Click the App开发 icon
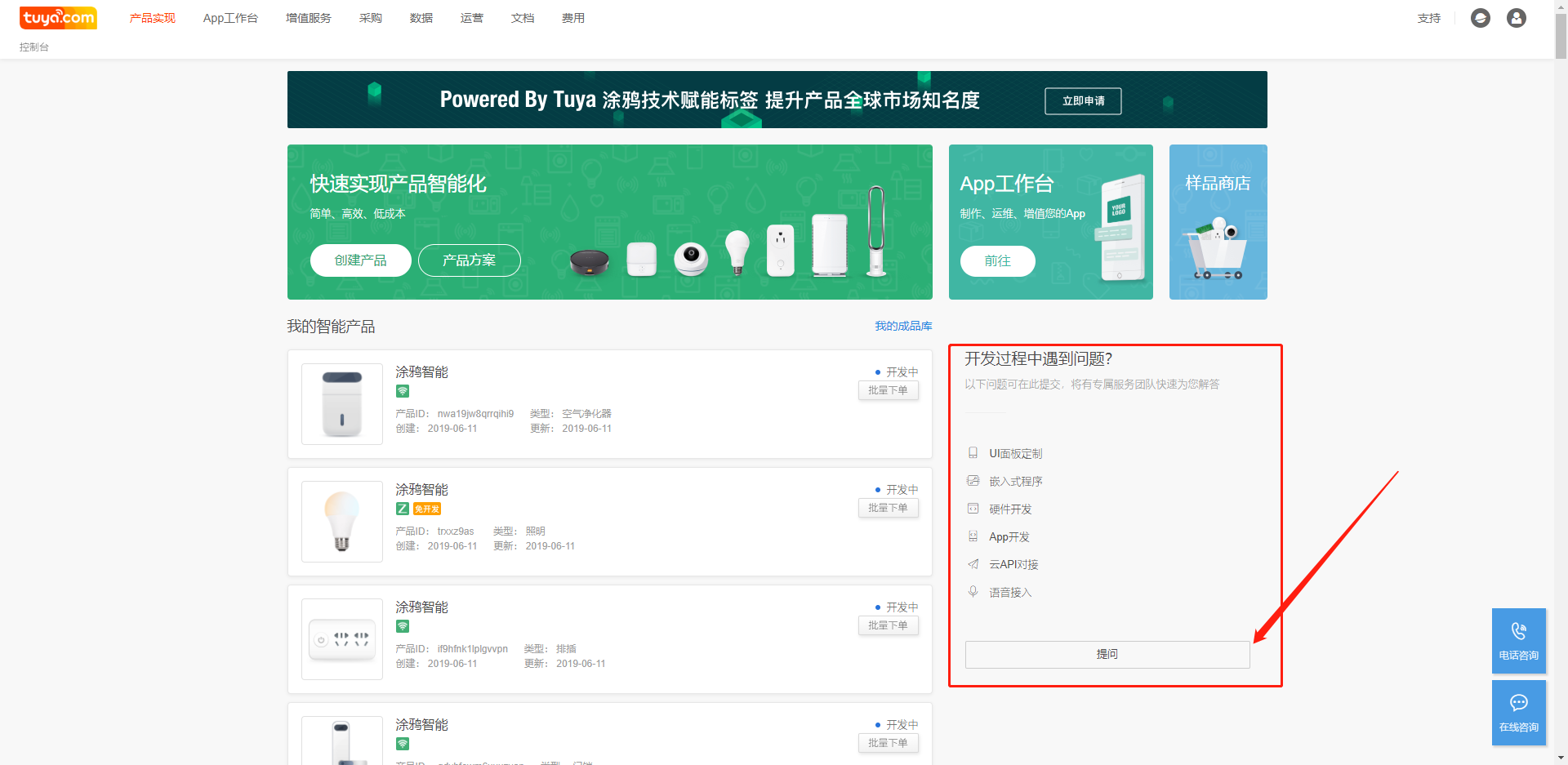The height and width of the screenshot is (765, 1568). click(x=973, y=536)
